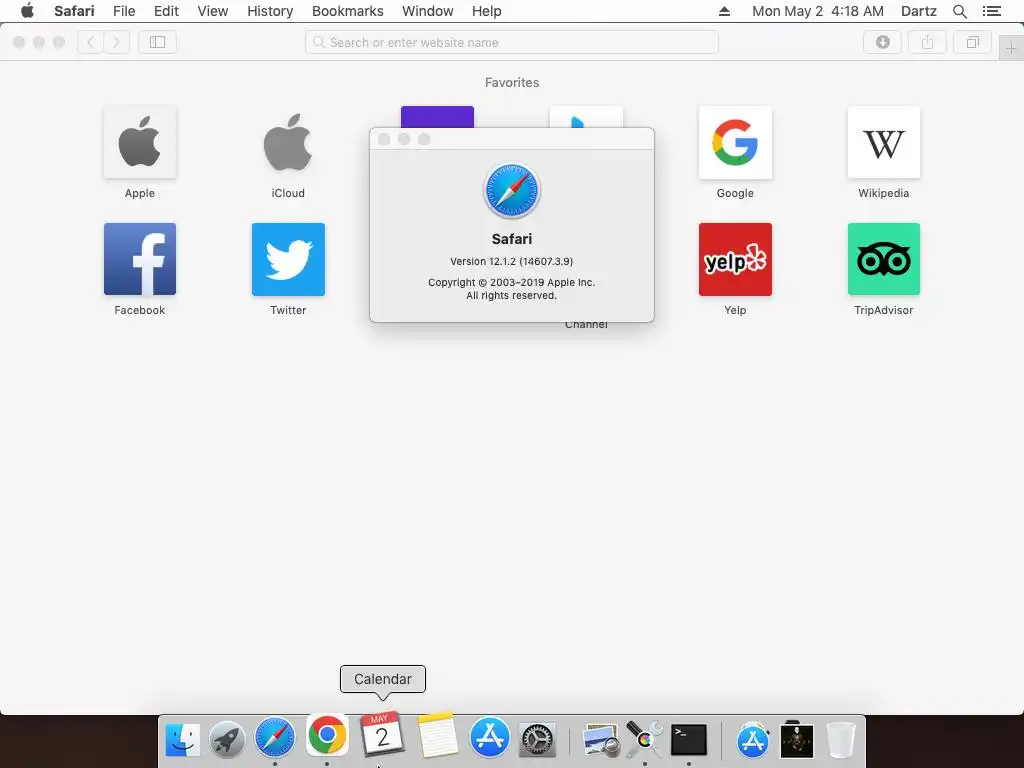Open the History menu
Viewport: 1024px width, 768px height.
[270, 11]
